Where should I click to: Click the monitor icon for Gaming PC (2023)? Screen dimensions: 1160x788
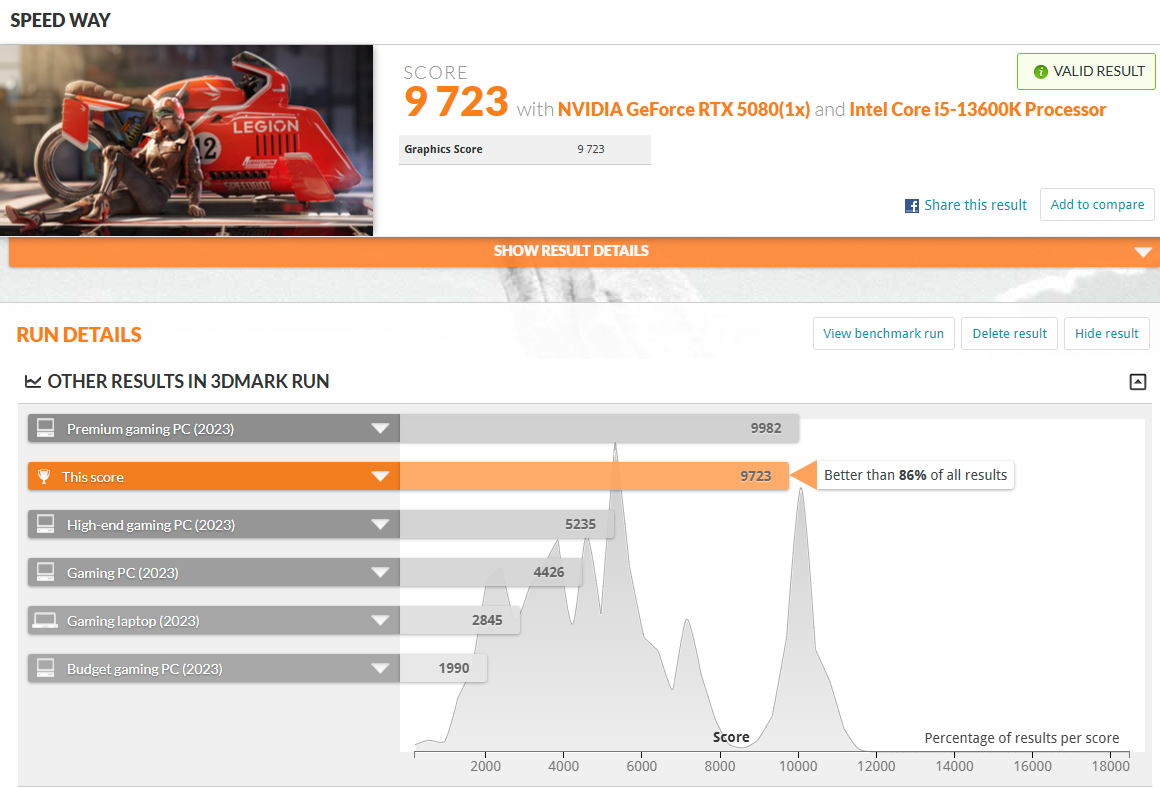click(46, 572)
